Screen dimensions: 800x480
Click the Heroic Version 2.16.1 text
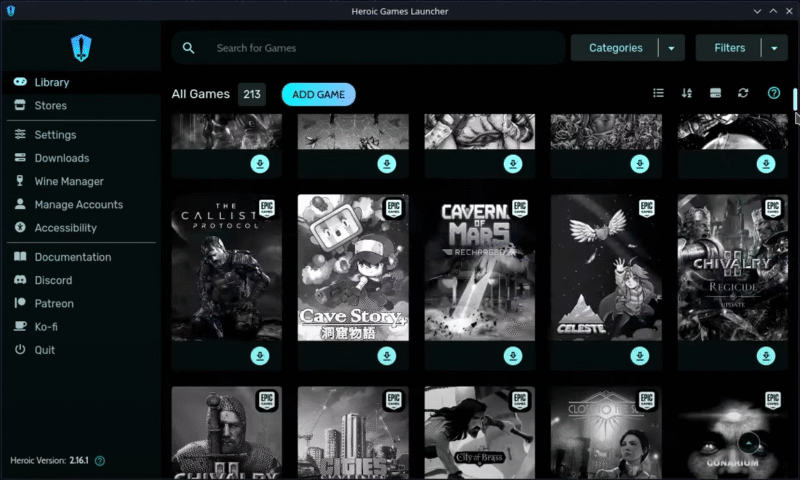pos(49,461)
